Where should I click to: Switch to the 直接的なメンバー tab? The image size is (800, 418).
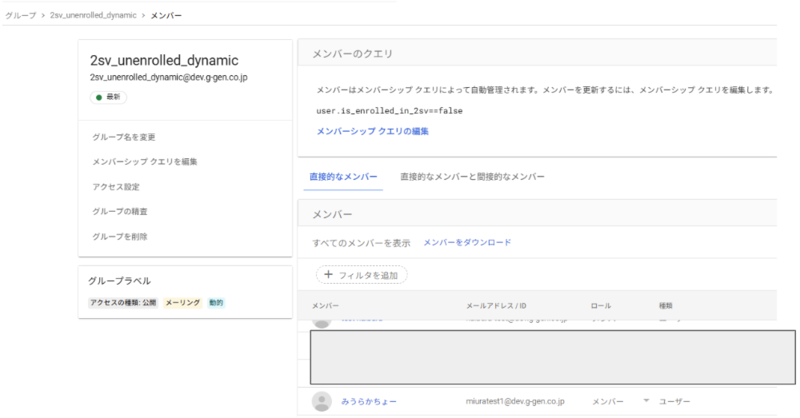point(343,177)
